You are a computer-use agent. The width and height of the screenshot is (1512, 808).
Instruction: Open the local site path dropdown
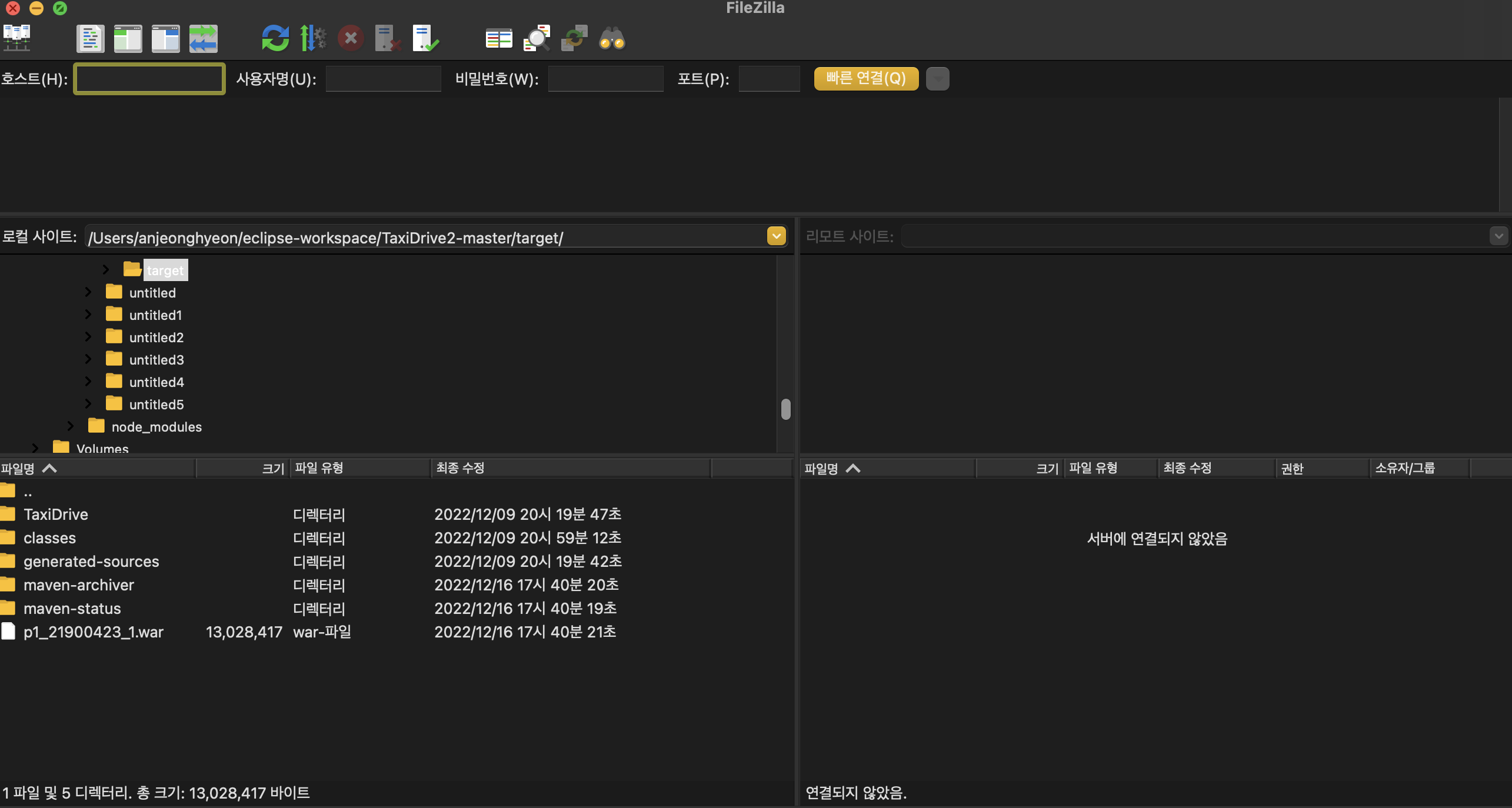click(x=776, y=236)
